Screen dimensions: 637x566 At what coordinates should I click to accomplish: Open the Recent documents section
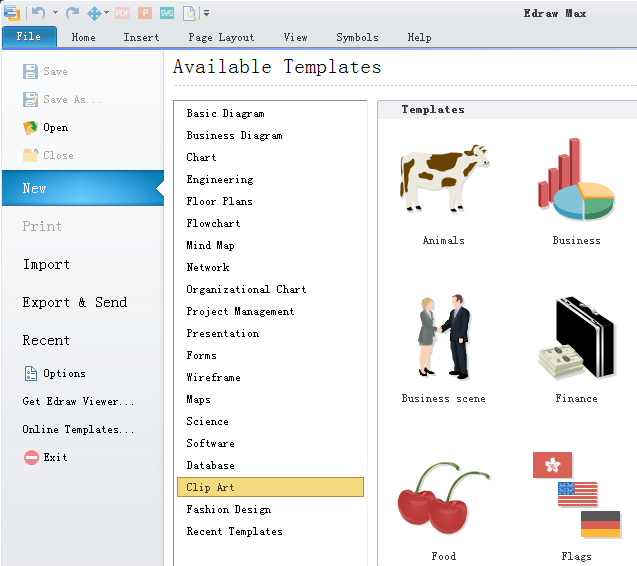pyautogui.click(x=46, y=340)
